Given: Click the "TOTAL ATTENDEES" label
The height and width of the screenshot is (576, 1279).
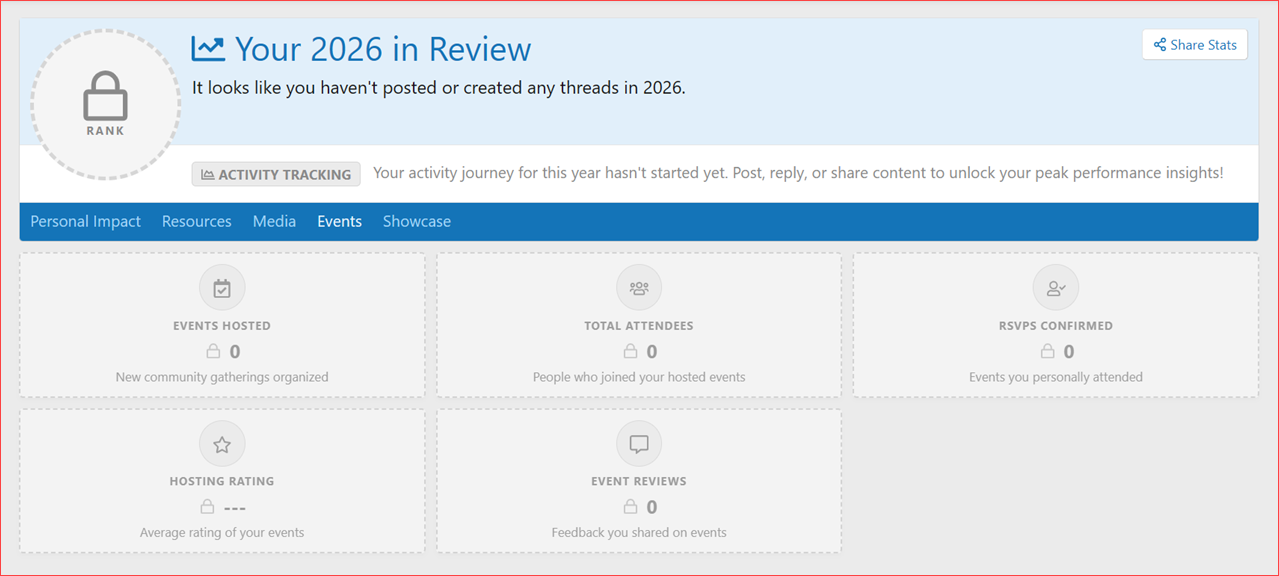Looking at the screenshot, I should point(639,326).
